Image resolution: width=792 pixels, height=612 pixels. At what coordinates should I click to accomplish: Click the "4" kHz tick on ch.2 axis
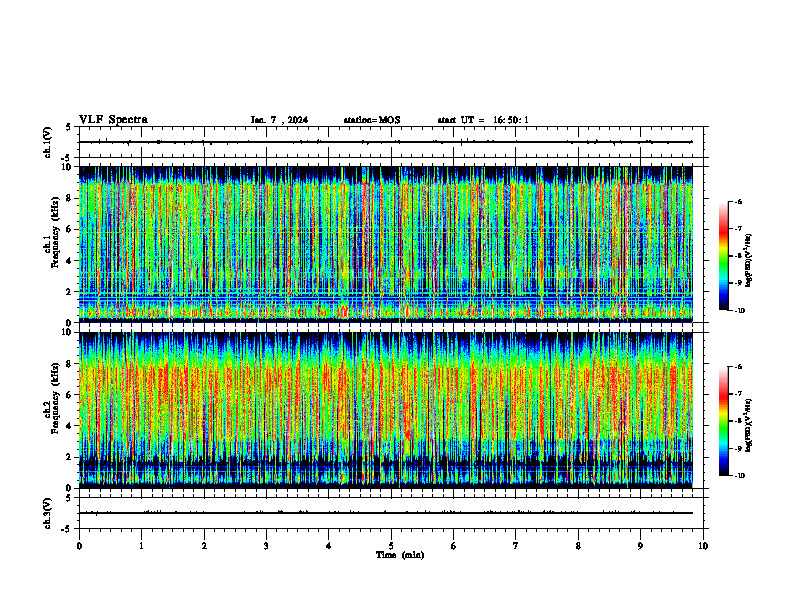point(71,426)
